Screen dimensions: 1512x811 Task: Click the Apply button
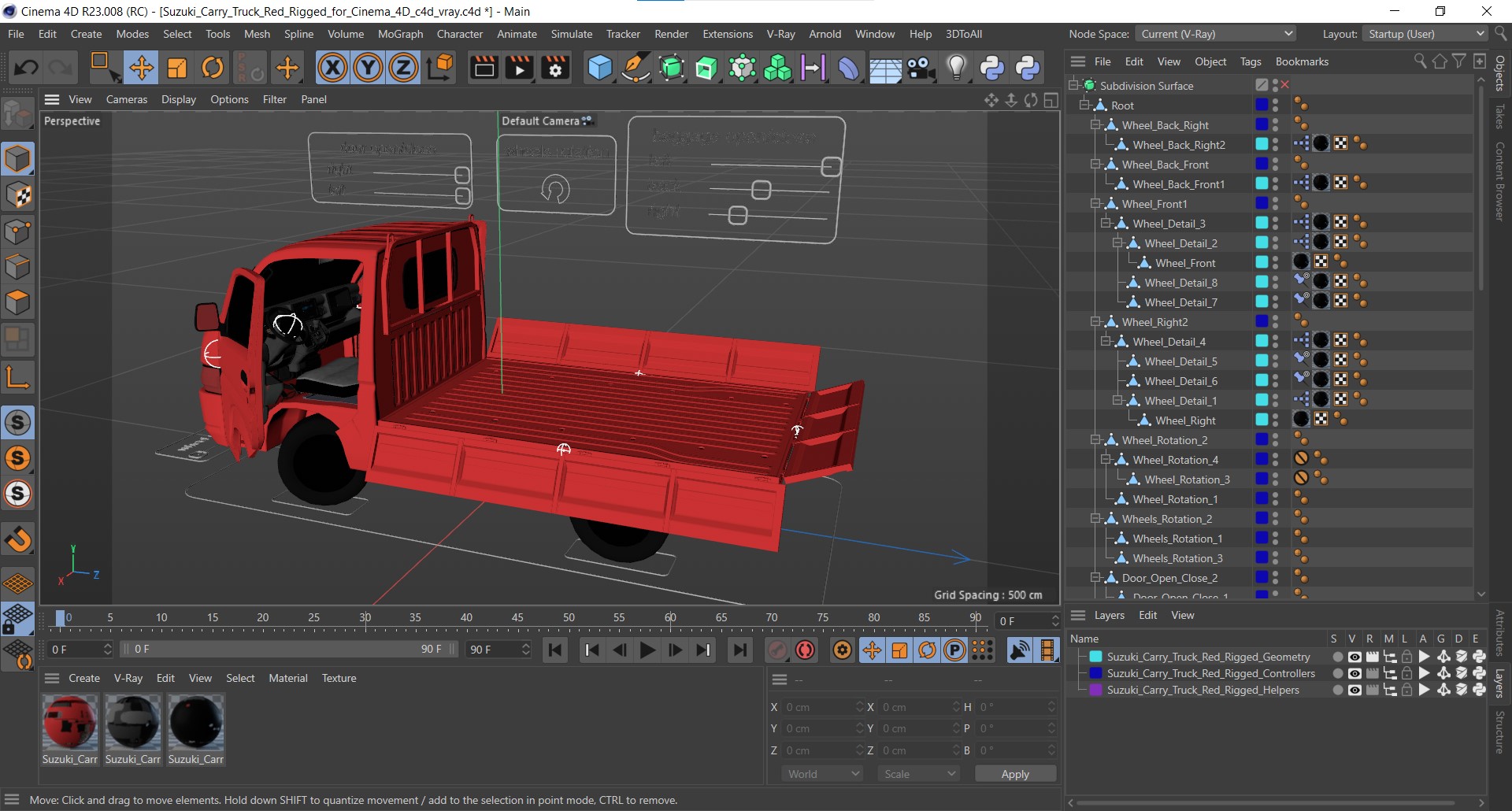tap(1015, 774)
